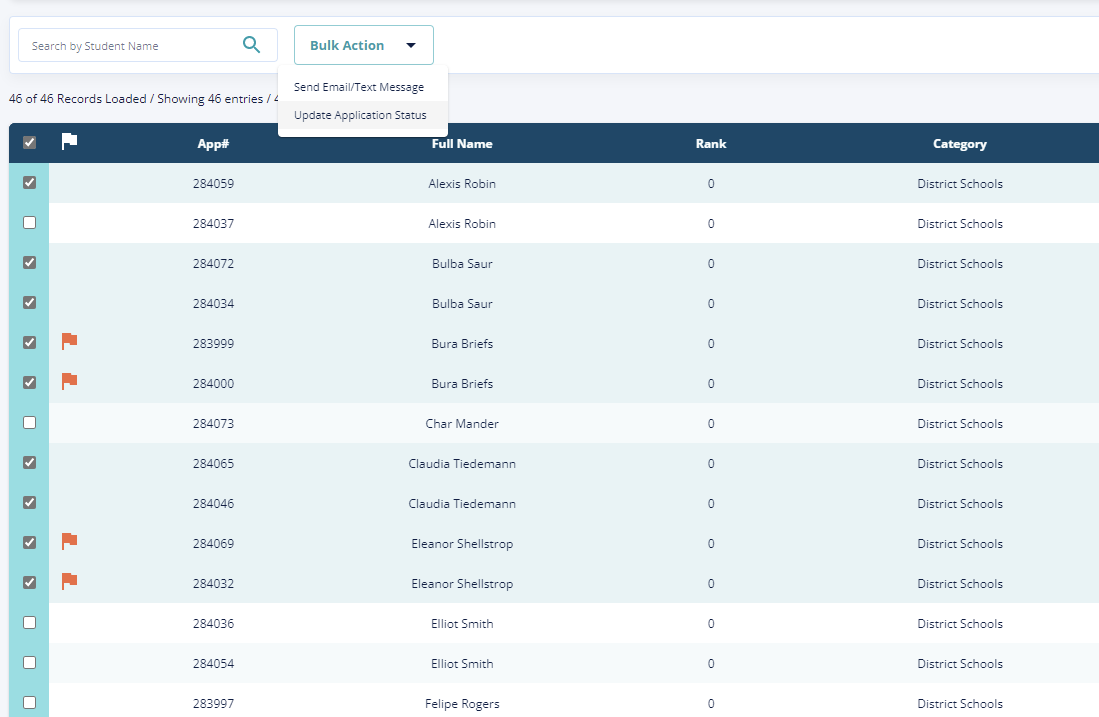This screenshot has height=717, width=1099.
Task: Click the Bulk Action dropdown arrow
Action: click(x=410, y=46)
